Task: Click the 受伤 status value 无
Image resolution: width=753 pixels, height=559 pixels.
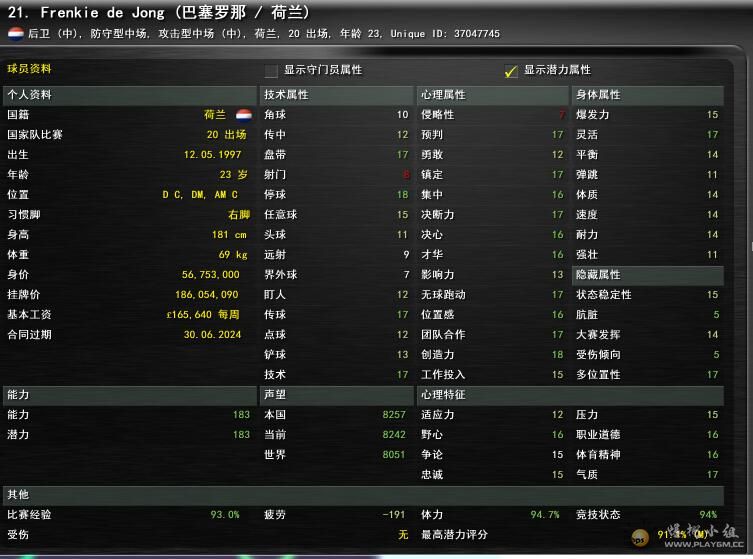Action: click(x=403, y=535)
